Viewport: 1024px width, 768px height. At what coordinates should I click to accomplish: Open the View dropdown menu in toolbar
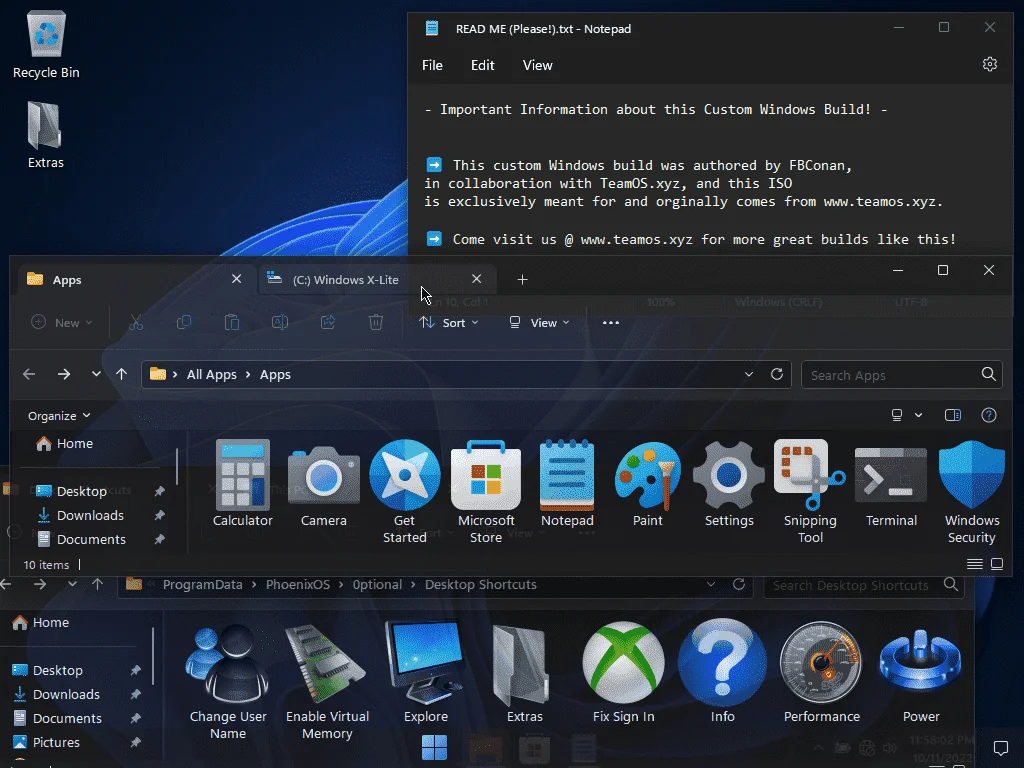click(x=539, y=322)
